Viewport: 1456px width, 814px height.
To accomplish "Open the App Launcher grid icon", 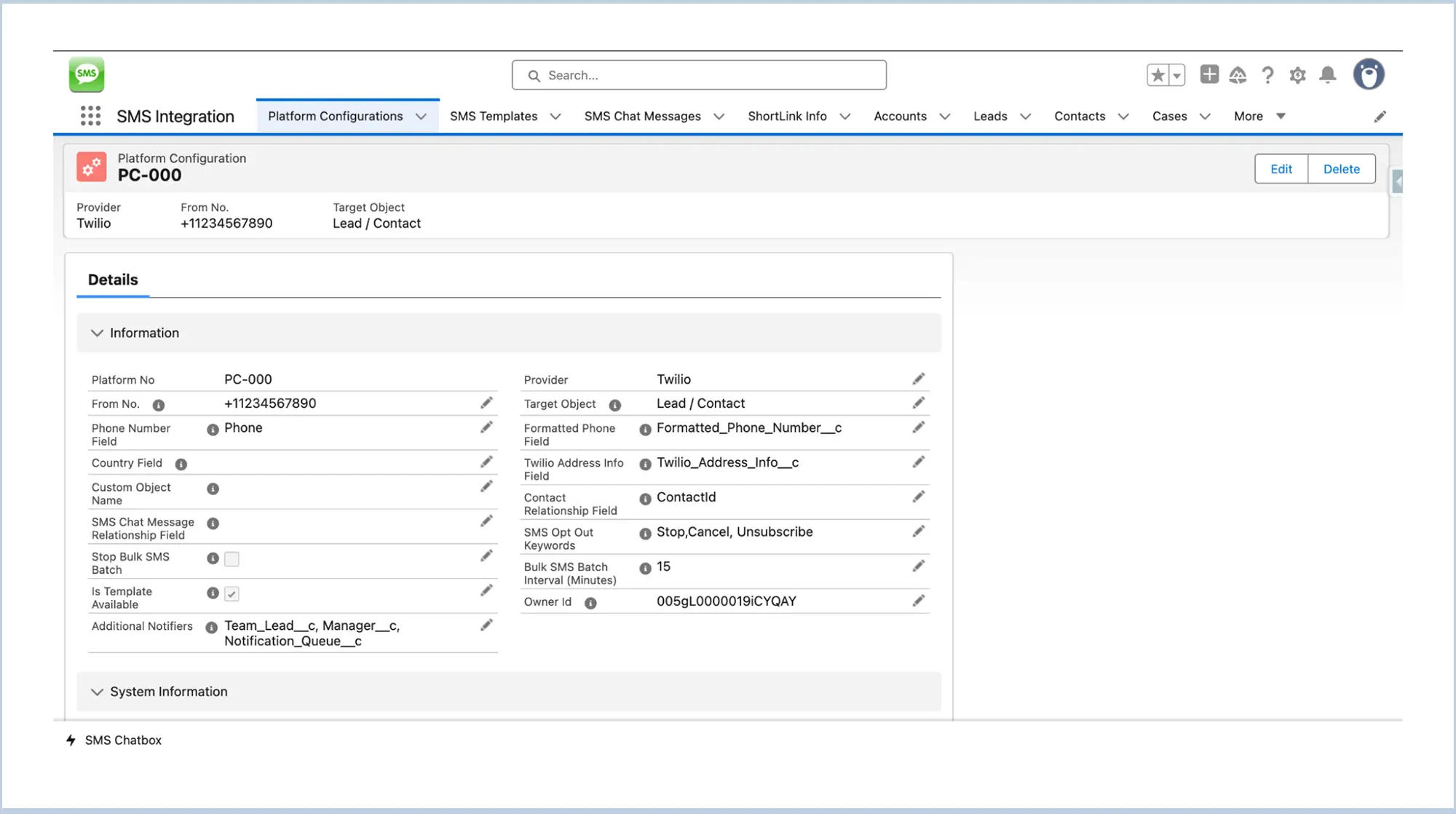I will pos(90,116).
